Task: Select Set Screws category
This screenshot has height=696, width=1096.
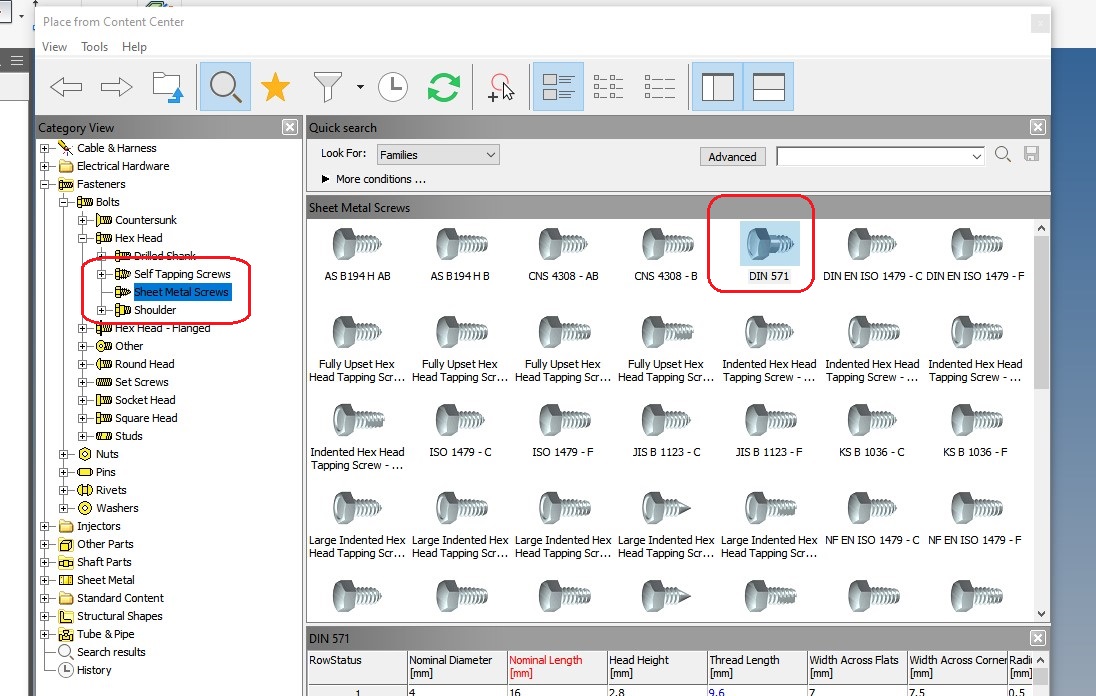Action: click(x=141, y=382)
